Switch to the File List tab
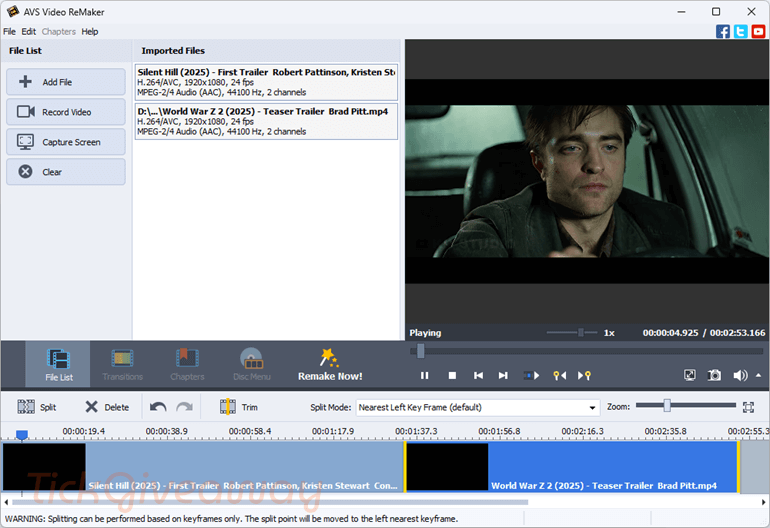This screenshot has height=528, width=770. click(x=58, y=364)
